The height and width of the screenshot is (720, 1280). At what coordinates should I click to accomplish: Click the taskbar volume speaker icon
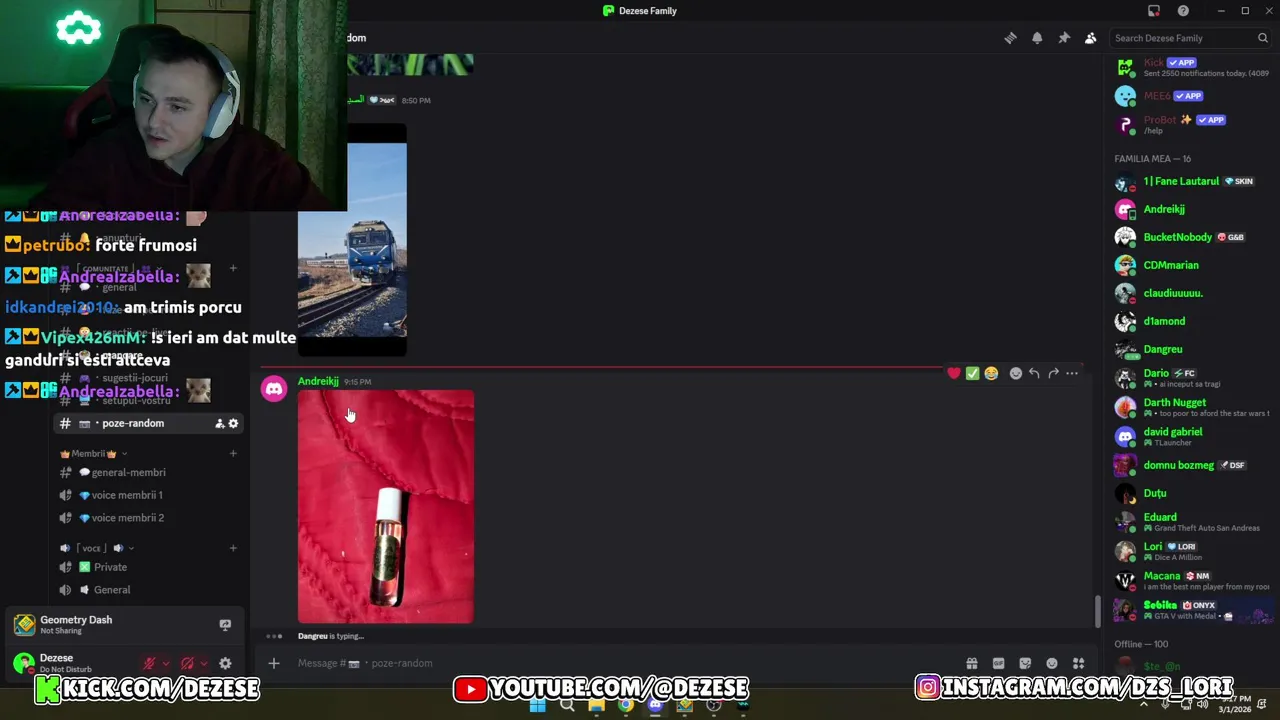click(1201, 705)
